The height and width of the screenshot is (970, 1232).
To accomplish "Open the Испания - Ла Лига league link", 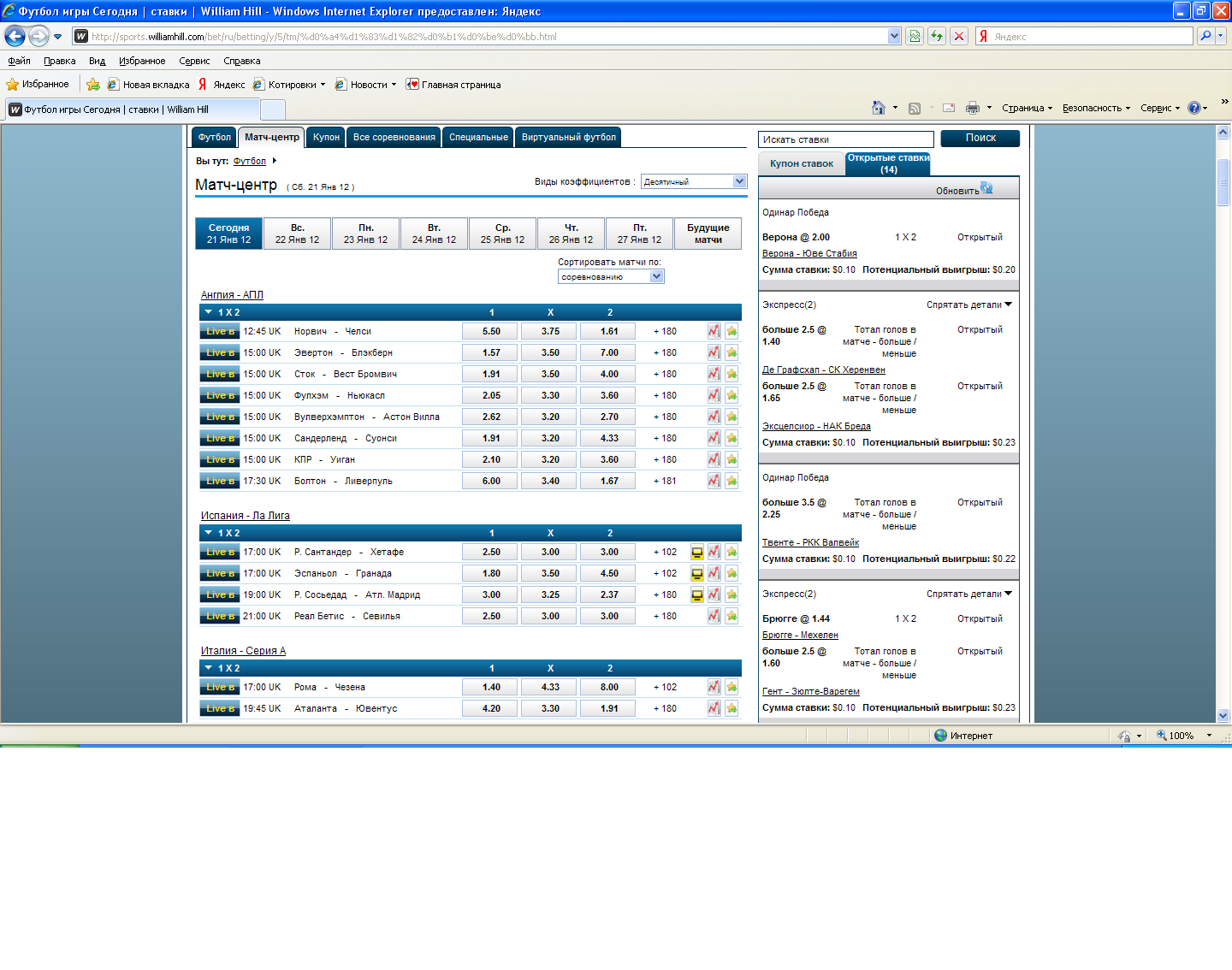I will (245, 516).
